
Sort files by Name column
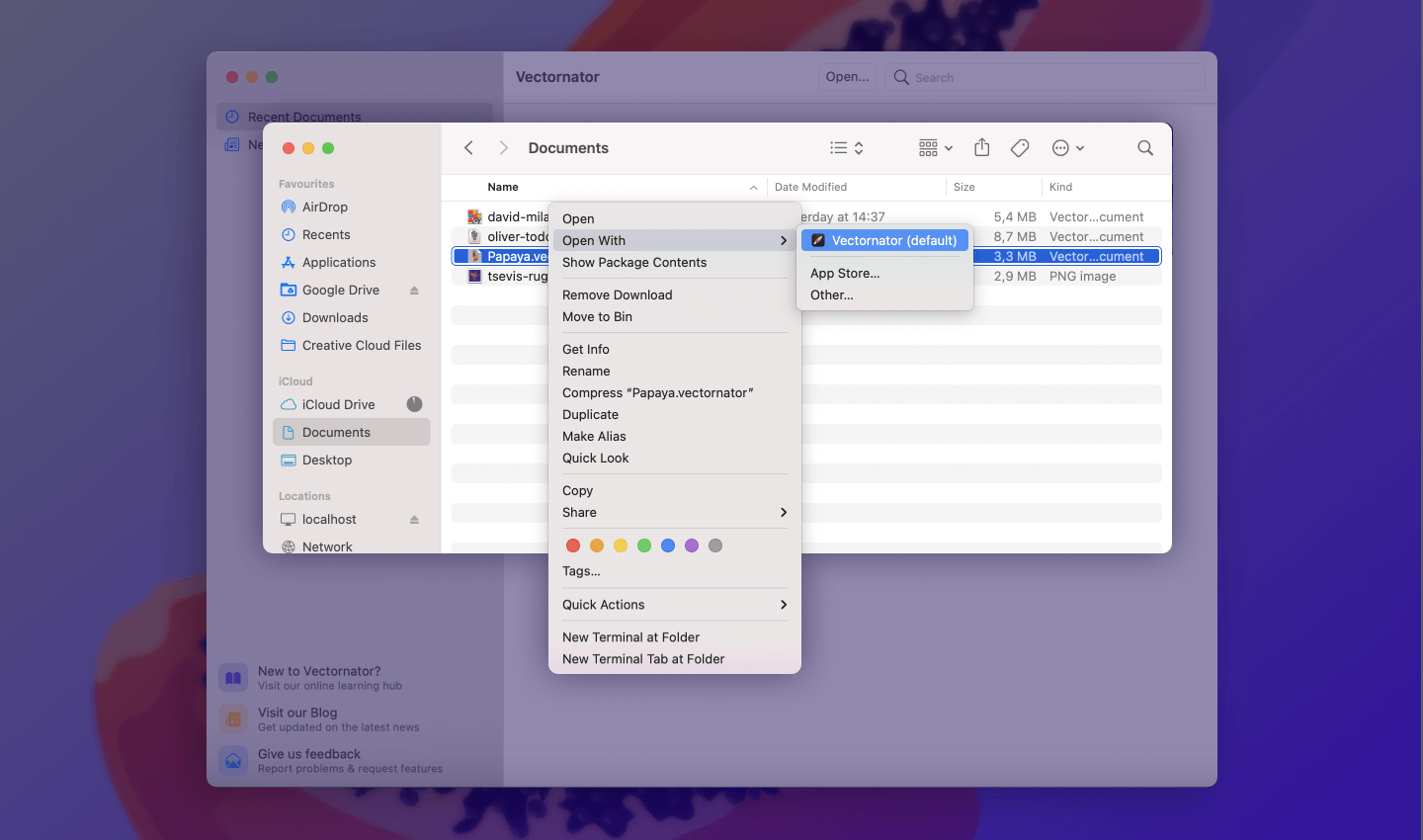pyautogui.click(x=503, y=187)
